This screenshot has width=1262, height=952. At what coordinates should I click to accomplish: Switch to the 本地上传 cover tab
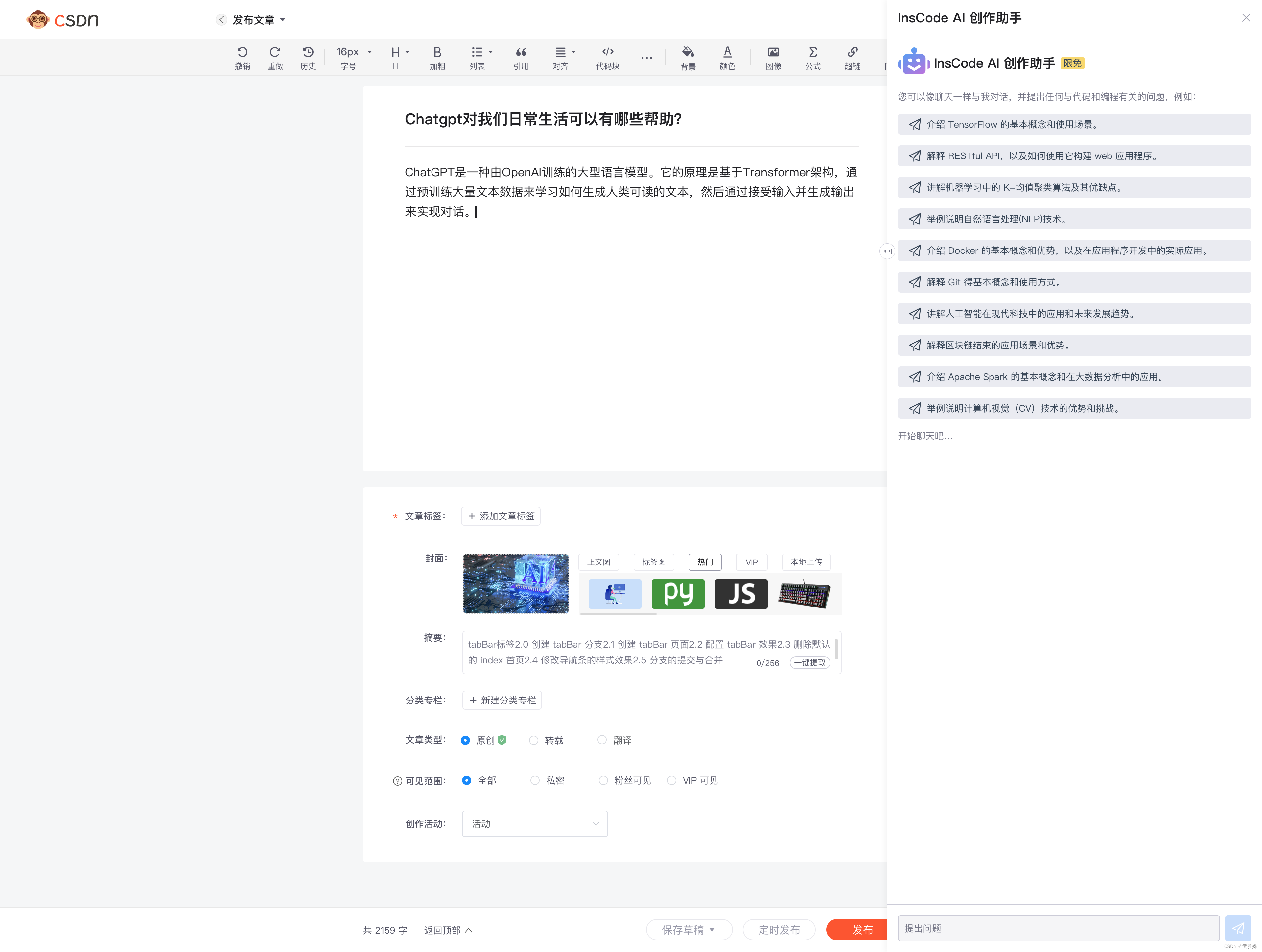806,562
